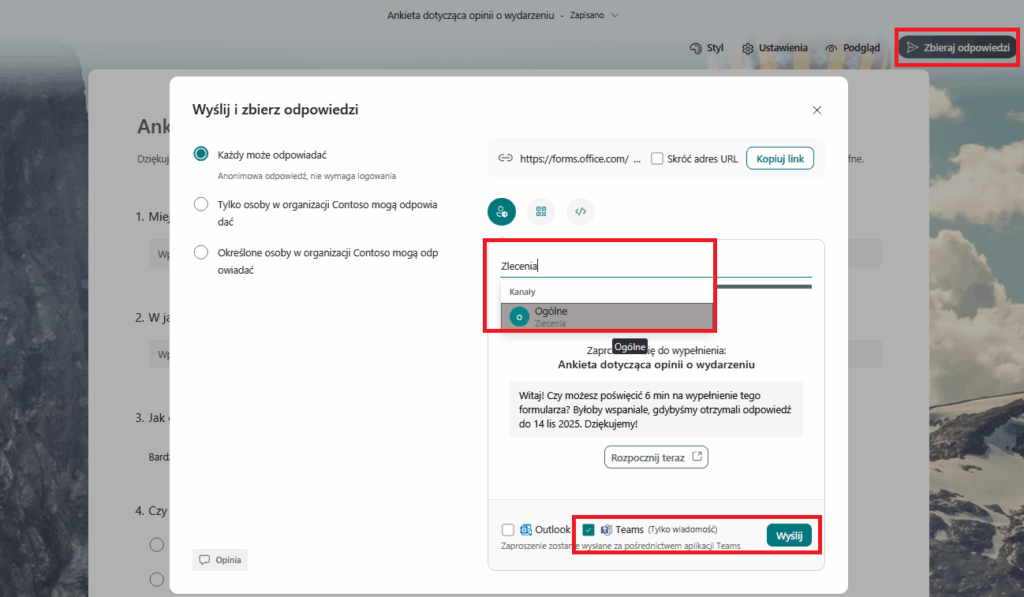This screenshot has height=597, width=1024.
Task: Click the invitation share icon
Action: coord(501,211)
